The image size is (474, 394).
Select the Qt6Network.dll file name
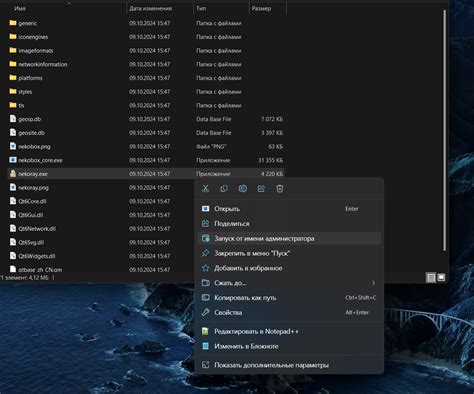point(37,229)
